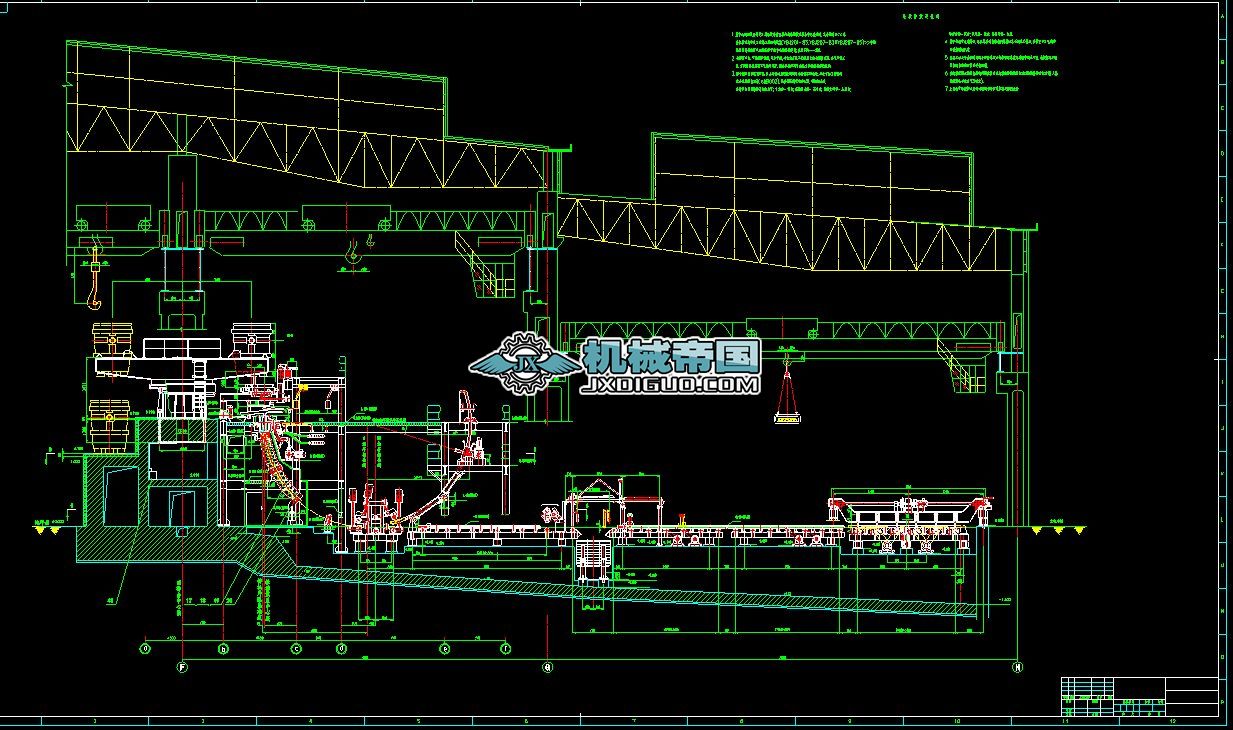Select the yellow ground level triangles at right
Screen dimensions: 1233x730
pyautogui.click(x=1058, y=529)
